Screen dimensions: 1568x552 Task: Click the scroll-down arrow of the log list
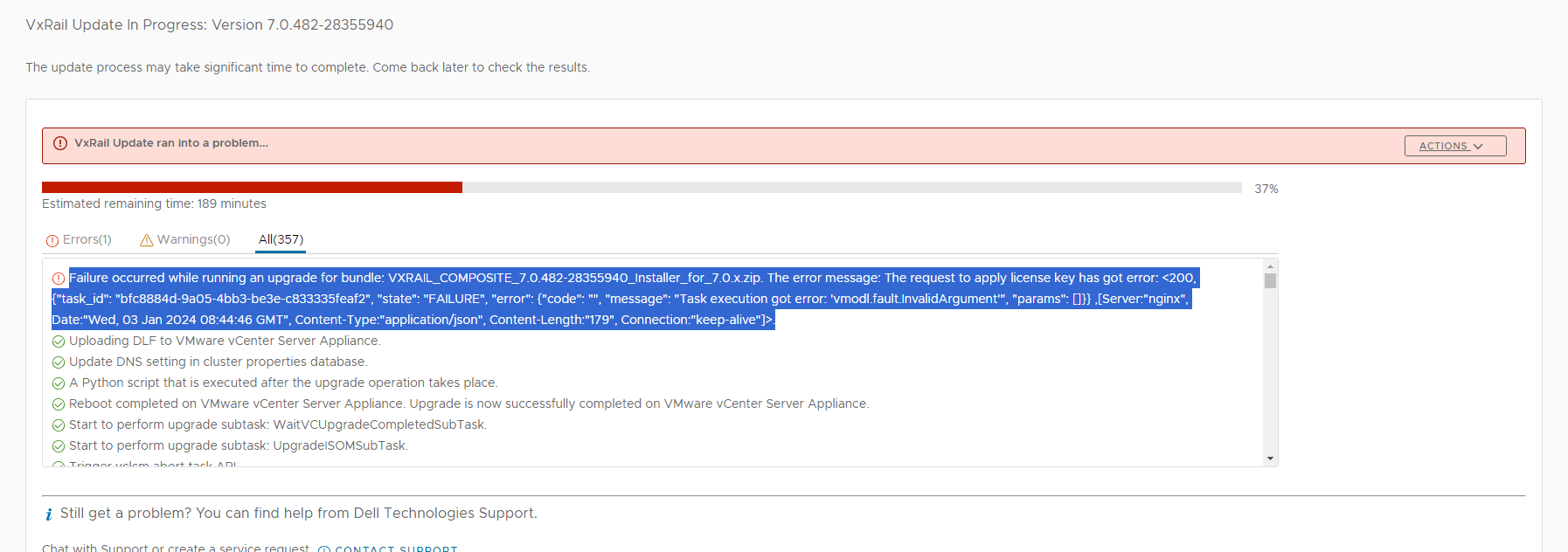[1270, 459]
